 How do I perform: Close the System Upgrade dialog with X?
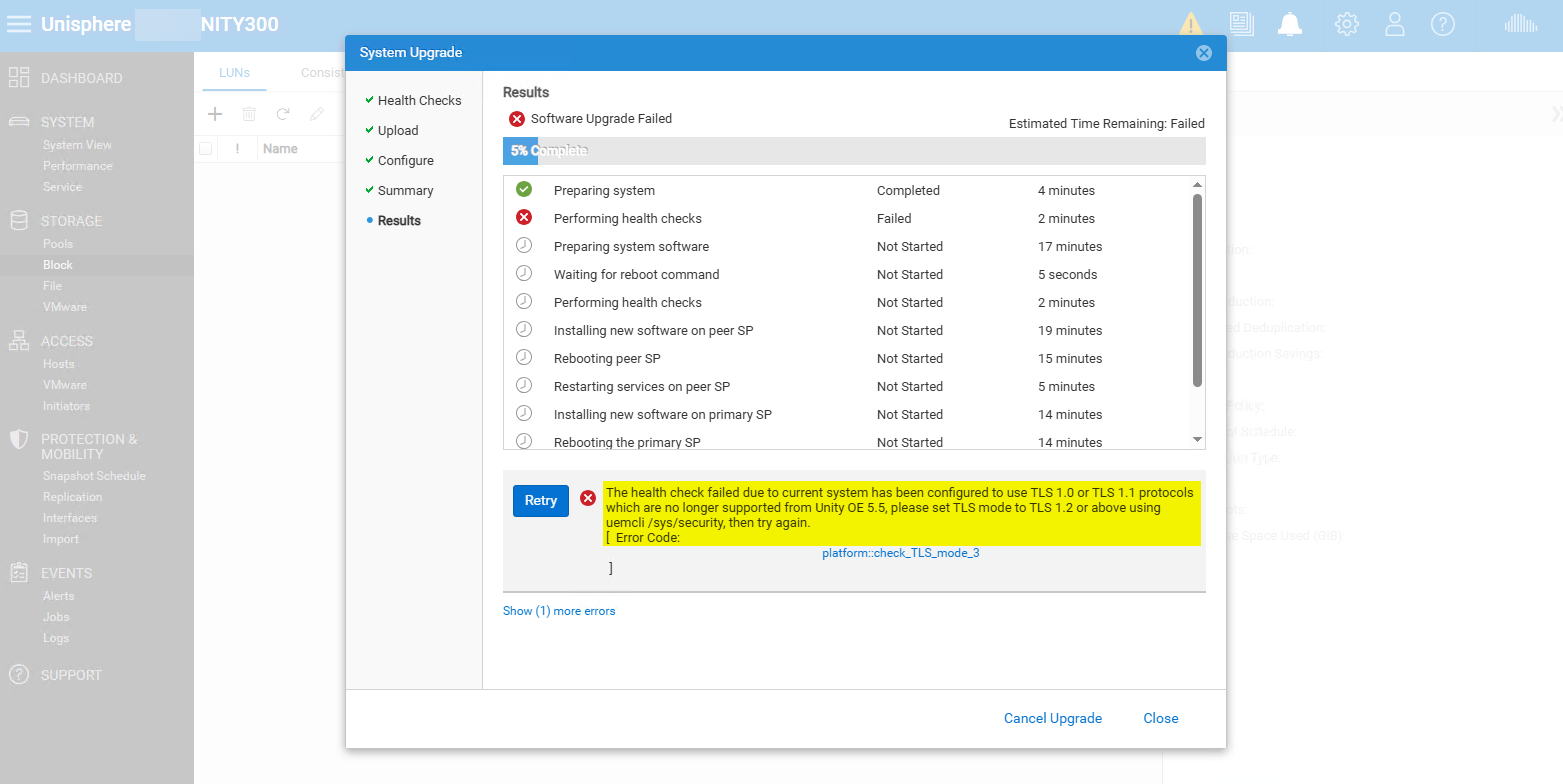[1204, 53]
